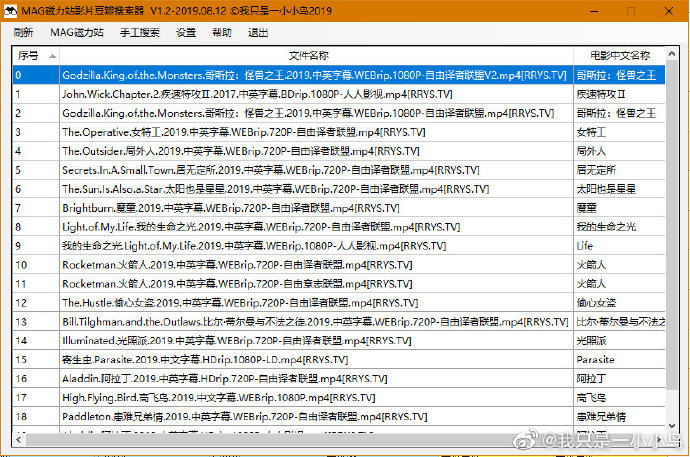Image resolution: width=690 pixels, height=457 pixels.
Task: Click 患难兄弟情 Chinese title cell
Action: [x=619, y=417]
